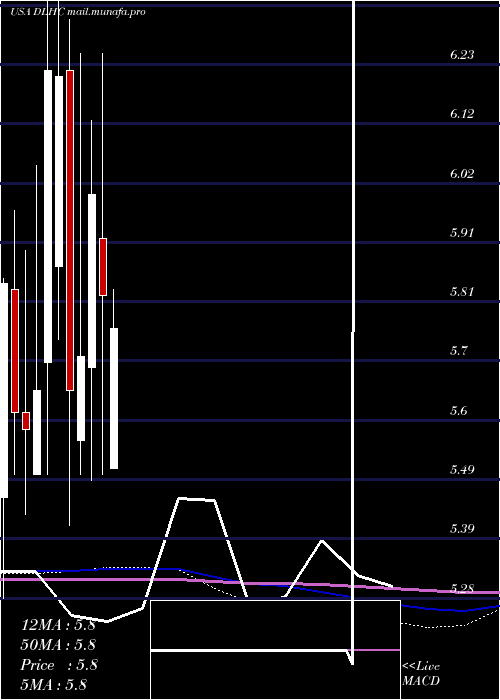This screenshot has width=500, height=700.
Task: Click the last white candlestick body
Action: [x=114, y=398]
